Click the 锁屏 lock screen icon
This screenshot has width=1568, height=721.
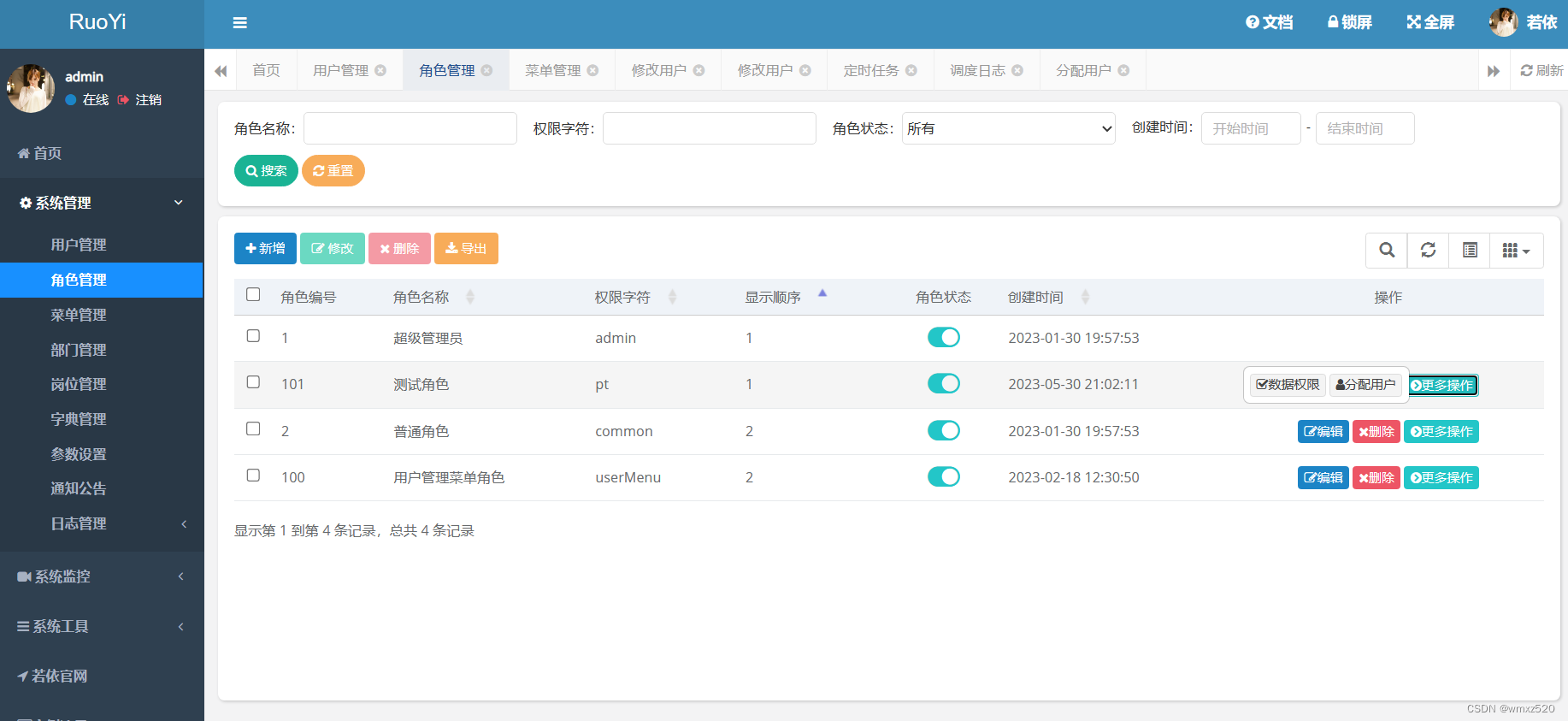[1349, 22]
